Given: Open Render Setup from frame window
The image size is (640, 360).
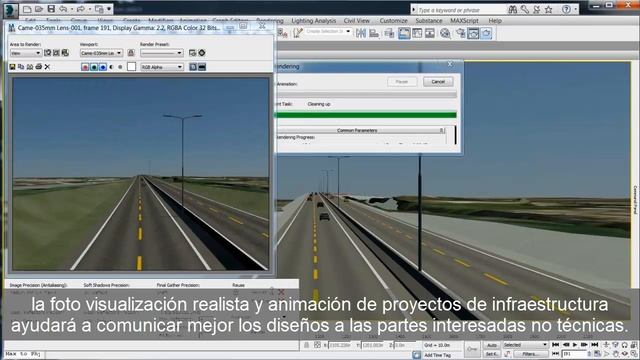Looking at the screenshot, I should click(x=193, y=53).
